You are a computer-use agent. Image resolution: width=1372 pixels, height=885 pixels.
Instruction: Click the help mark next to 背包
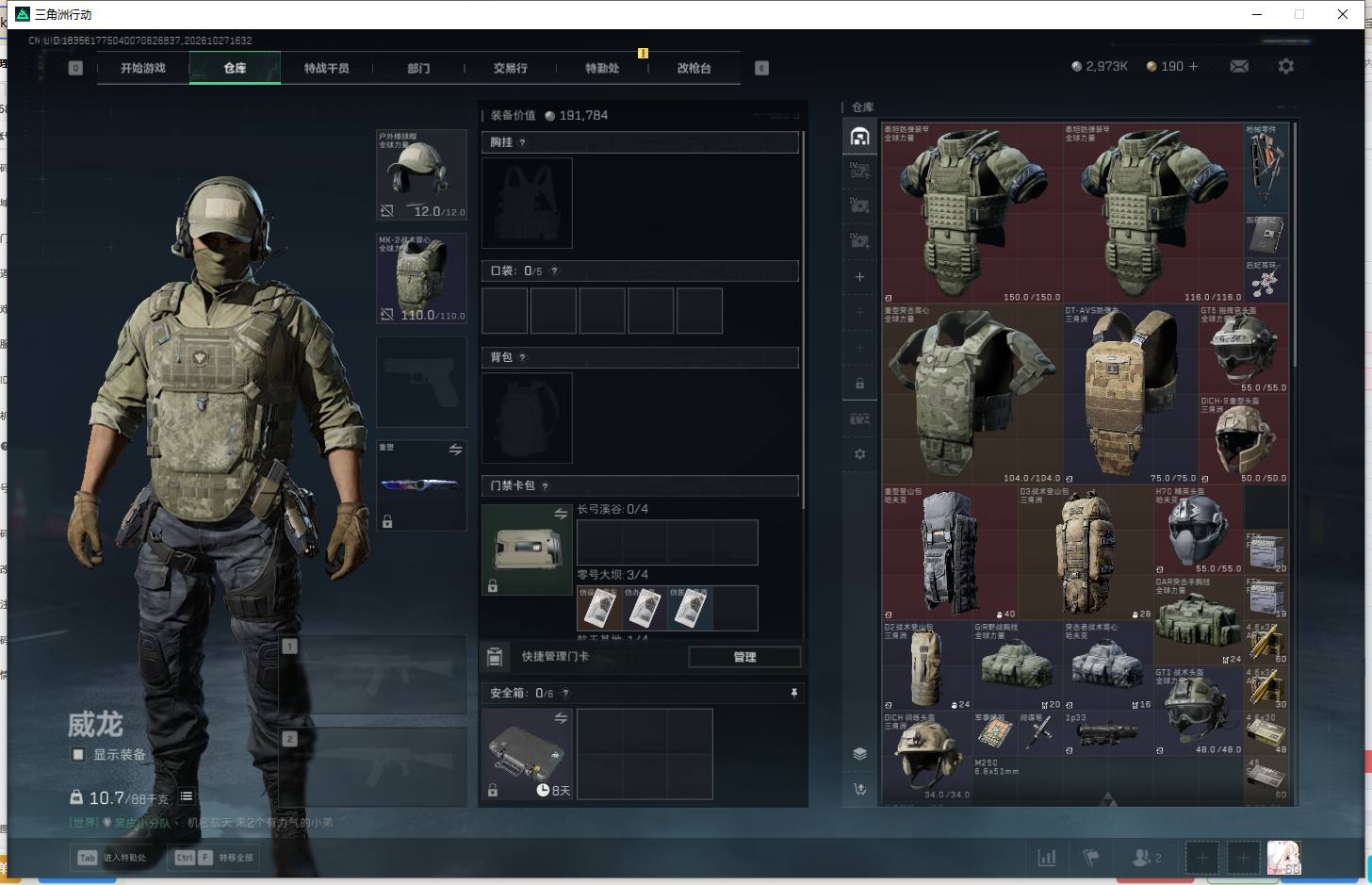pos(522,358)
